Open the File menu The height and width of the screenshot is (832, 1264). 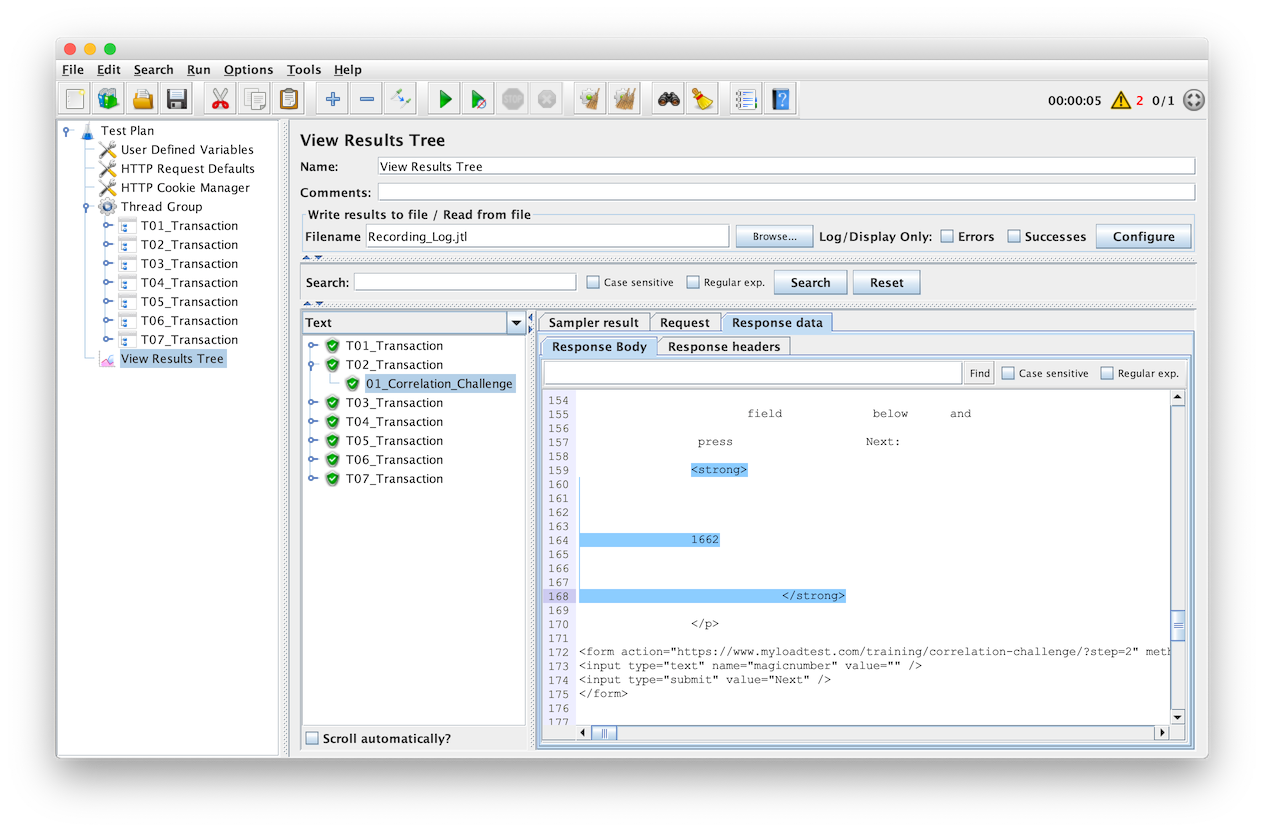73,70
